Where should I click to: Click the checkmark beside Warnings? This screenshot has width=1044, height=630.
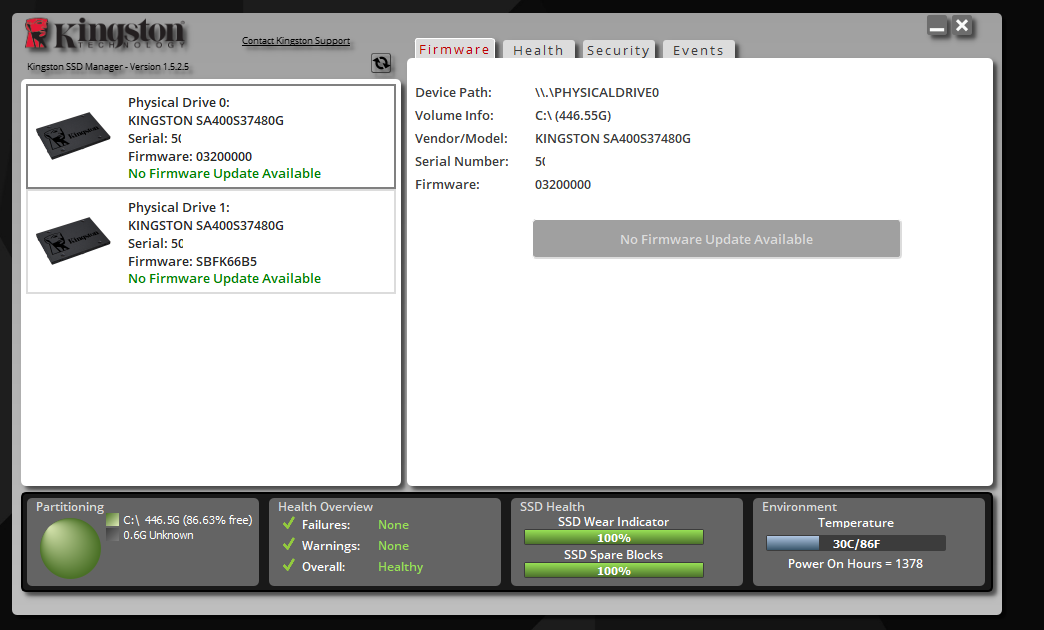pos(289,545)
